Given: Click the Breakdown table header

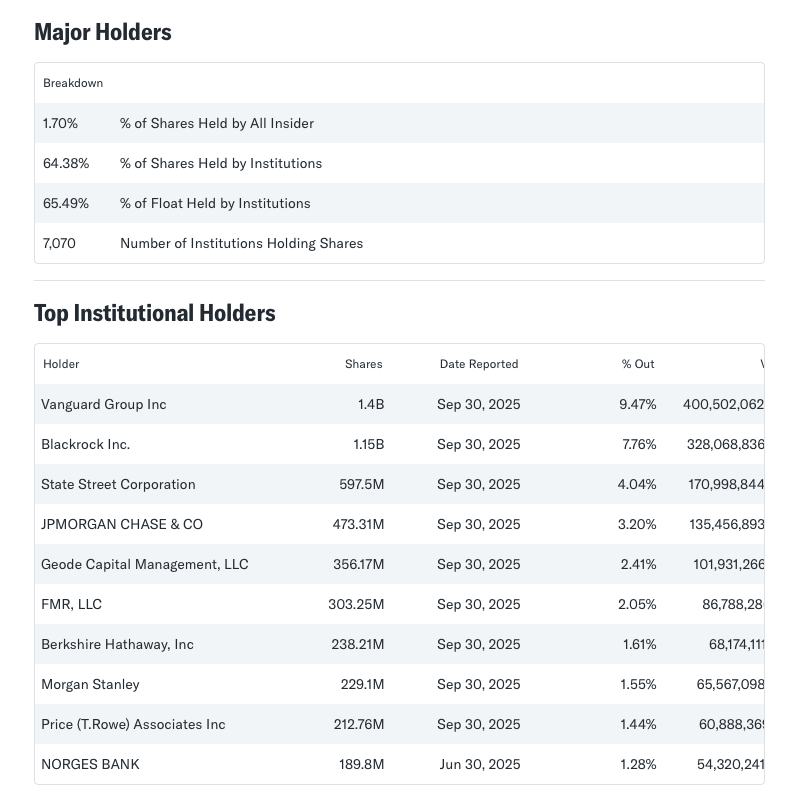Looking at the screenshot, I should click(73, 83).
